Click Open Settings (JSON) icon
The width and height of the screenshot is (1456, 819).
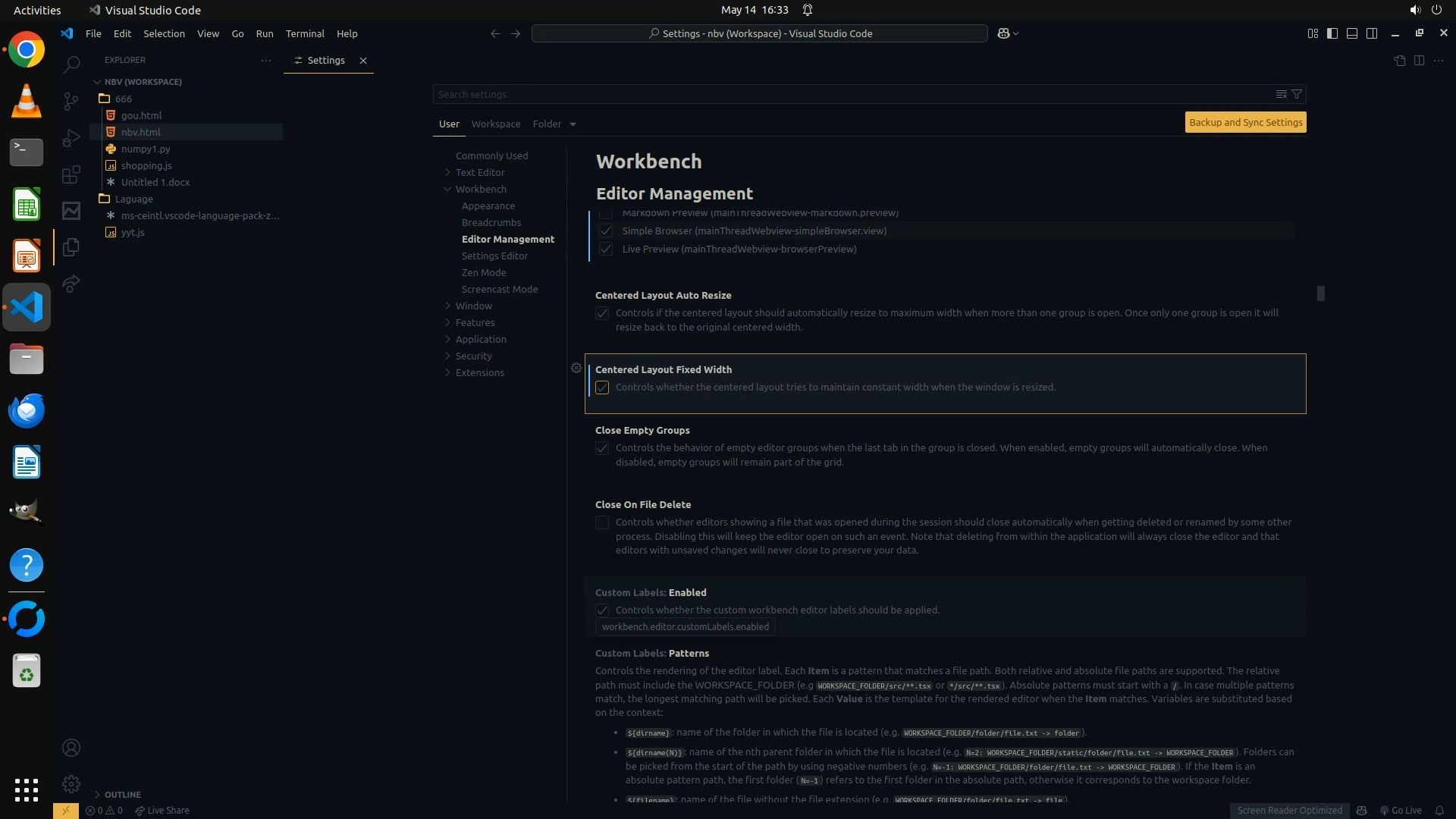[x=1399, y=60]
